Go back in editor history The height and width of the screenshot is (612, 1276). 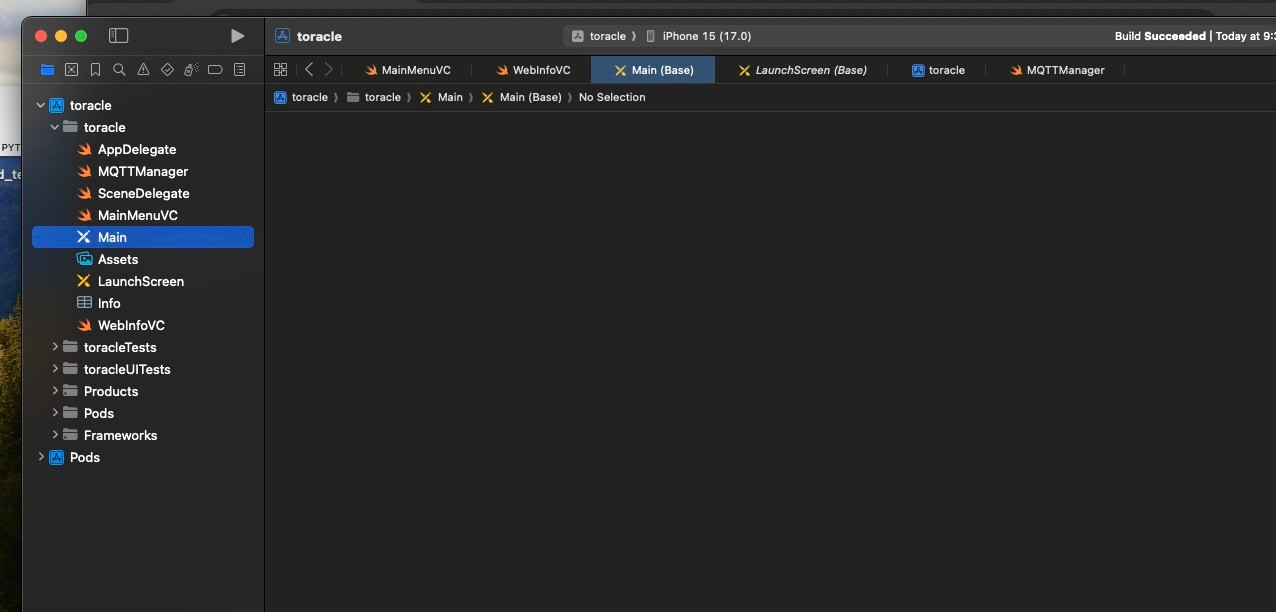(309, 70)
